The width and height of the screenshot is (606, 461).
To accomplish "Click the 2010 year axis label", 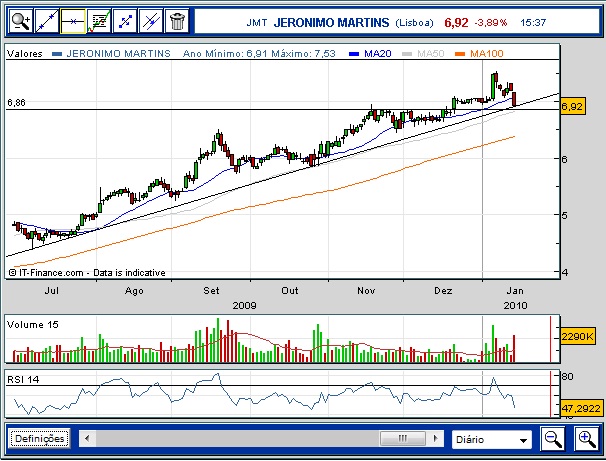I will click(515, 306).
